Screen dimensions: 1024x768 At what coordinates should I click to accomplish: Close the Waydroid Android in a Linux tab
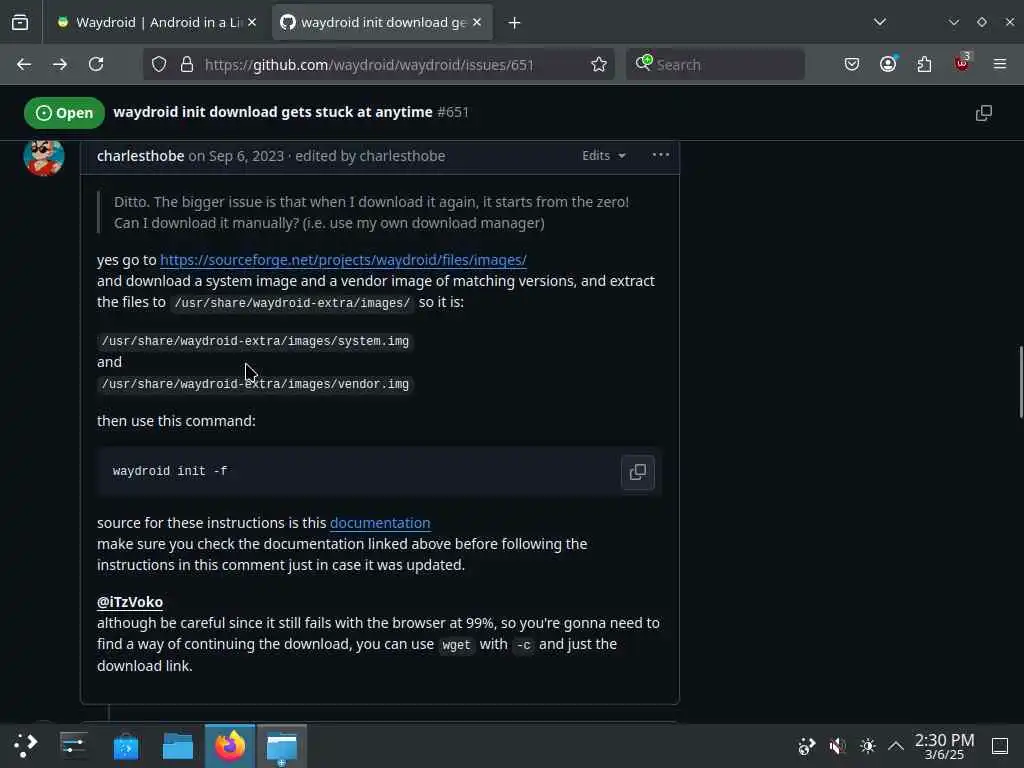pos(252,22)
